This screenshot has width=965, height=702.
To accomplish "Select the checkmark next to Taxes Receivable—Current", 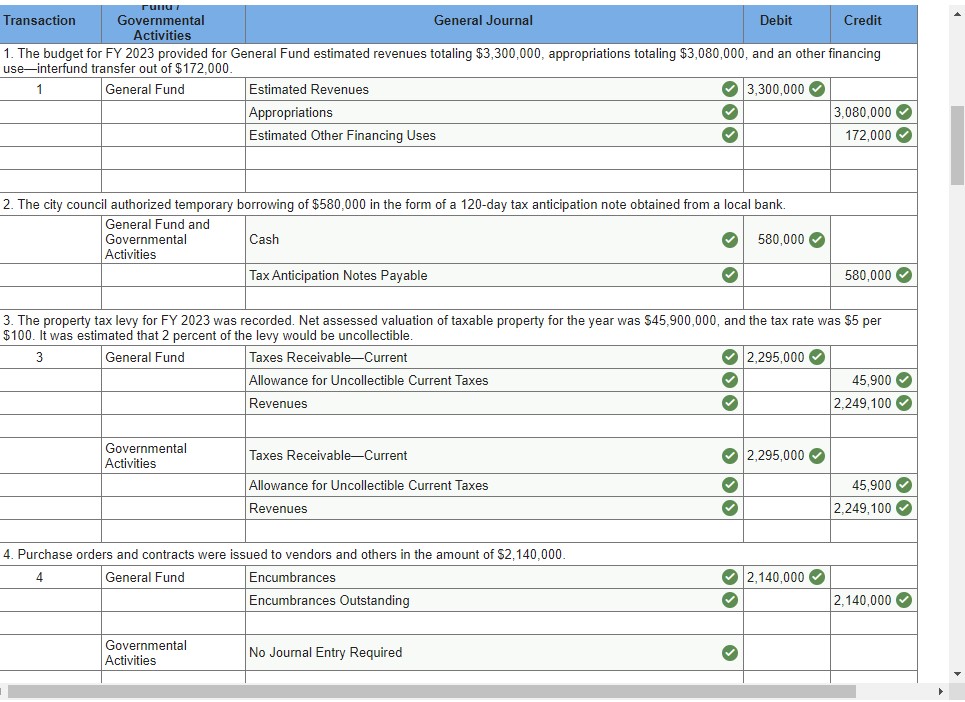I will tap(729, 357).
